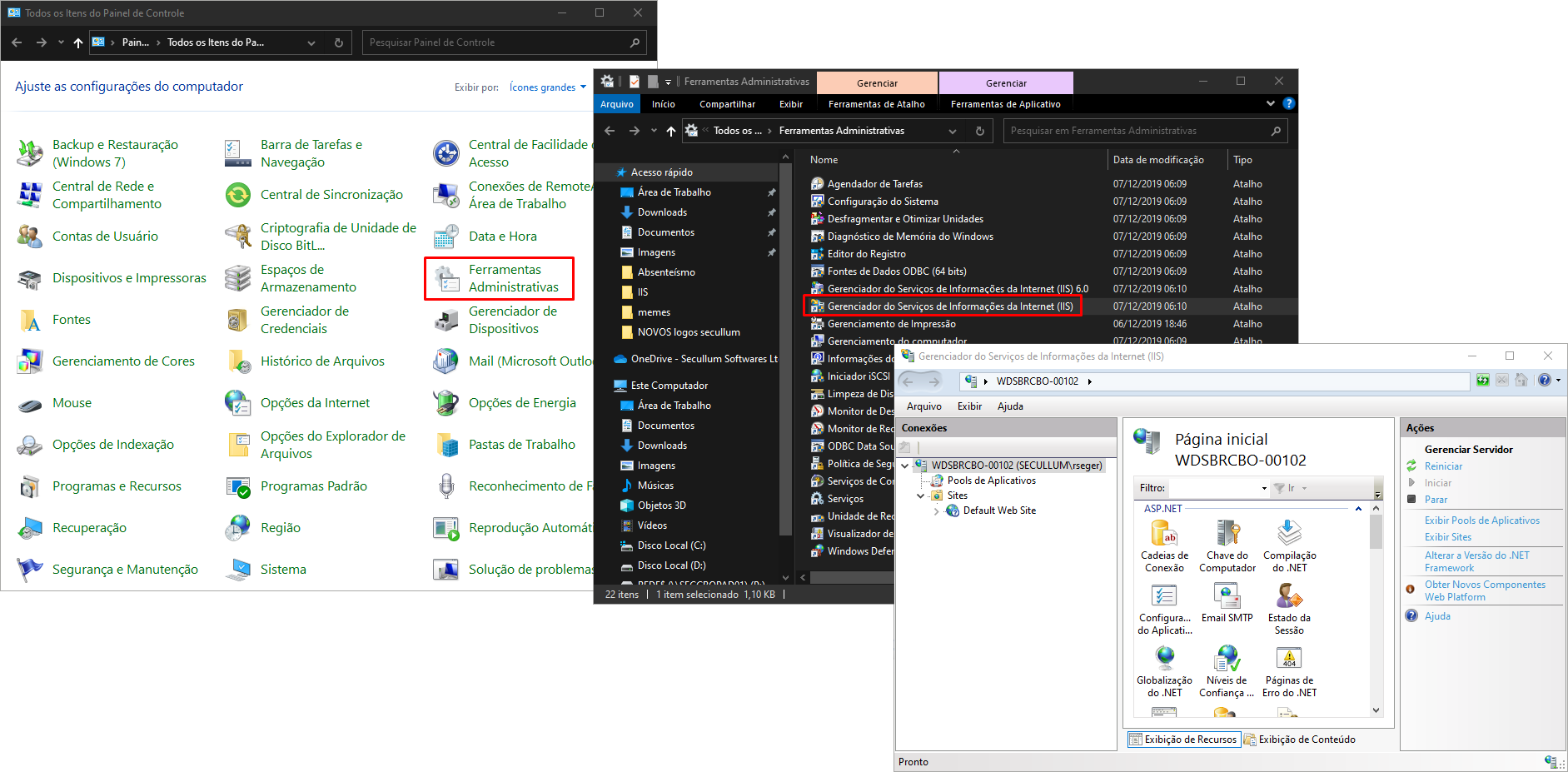The image size is (1568, 772).
Task: Click the Exibir Pools de Aplicativos link
Action: [1481, 520]
